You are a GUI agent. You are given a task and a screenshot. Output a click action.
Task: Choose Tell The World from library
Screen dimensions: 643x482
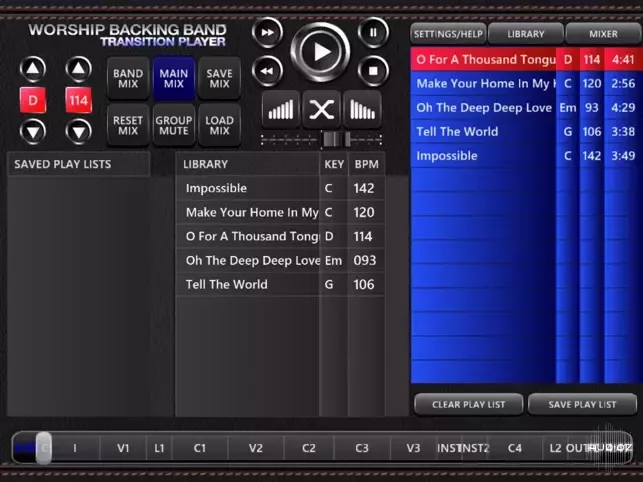pos(280,284)
